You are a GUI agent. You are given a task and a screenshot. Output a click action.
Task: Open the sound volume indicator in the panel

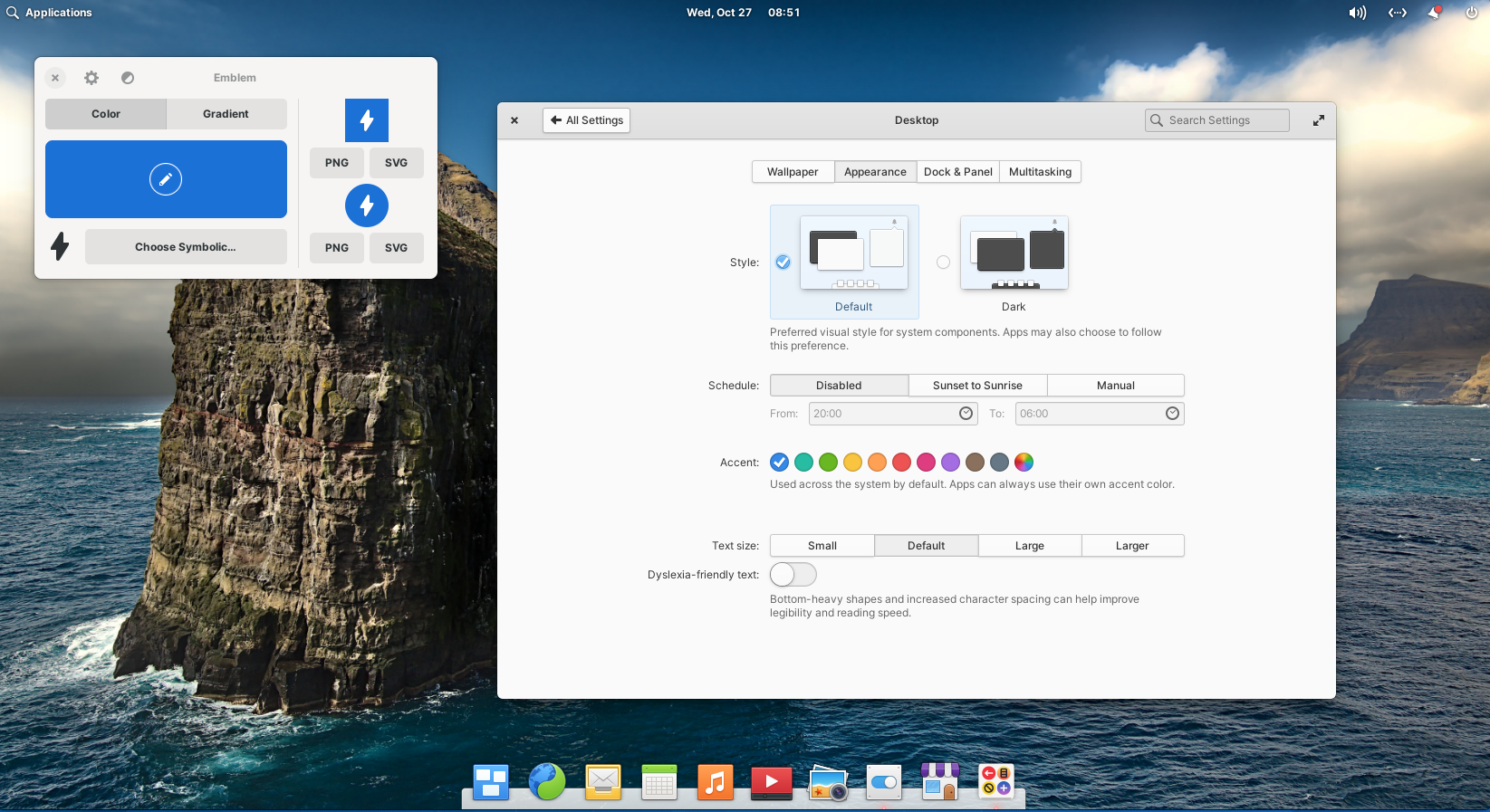coord(1357,13)
